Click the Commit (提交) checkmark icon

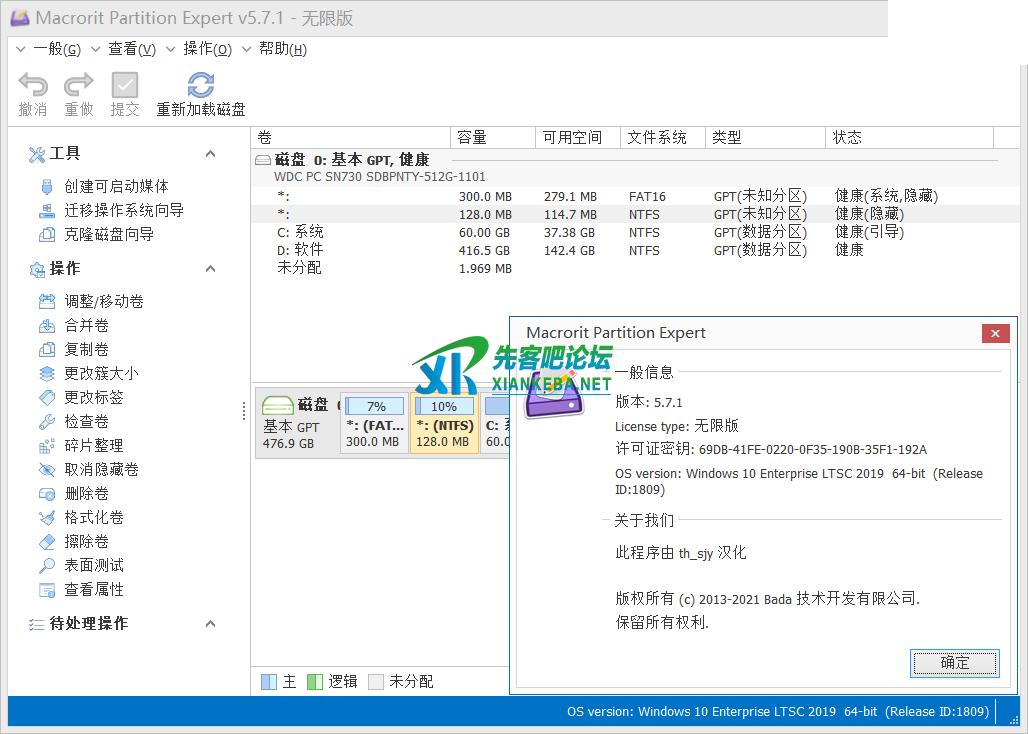[125, 85]
